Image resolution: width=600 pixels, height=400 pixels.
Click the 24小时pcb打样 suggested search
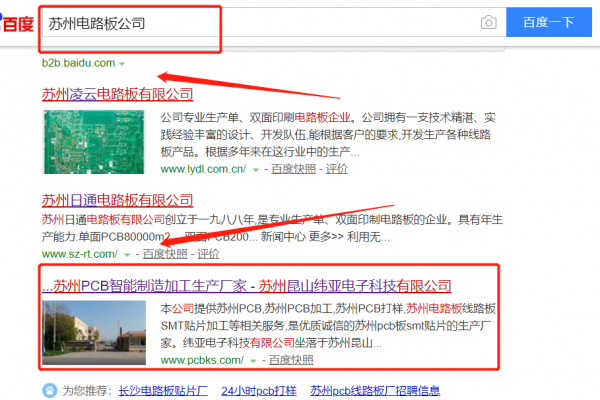[x=259, y=390]
